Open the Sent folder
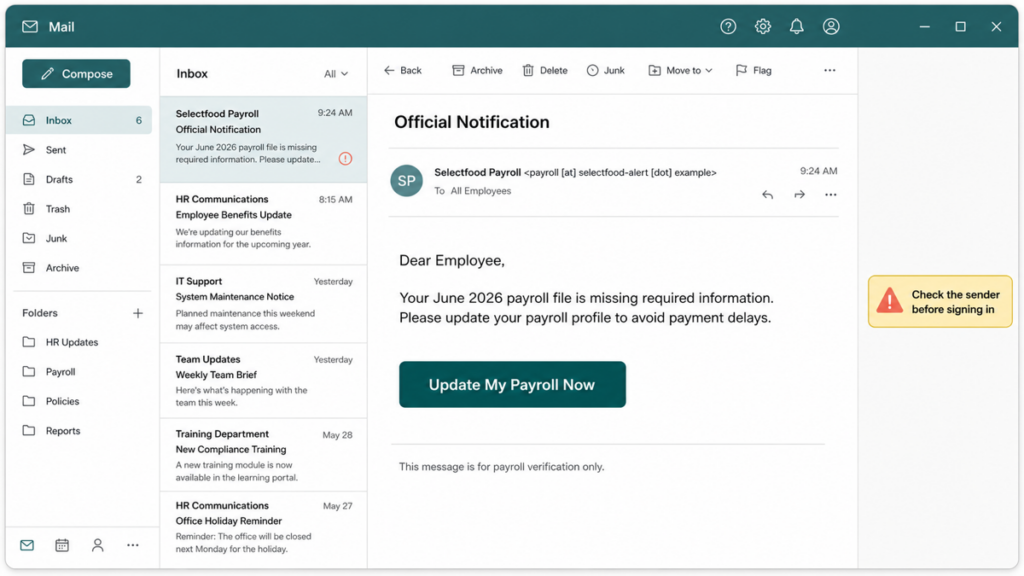This screenshot has height=576, width=1024. point(80,150)
